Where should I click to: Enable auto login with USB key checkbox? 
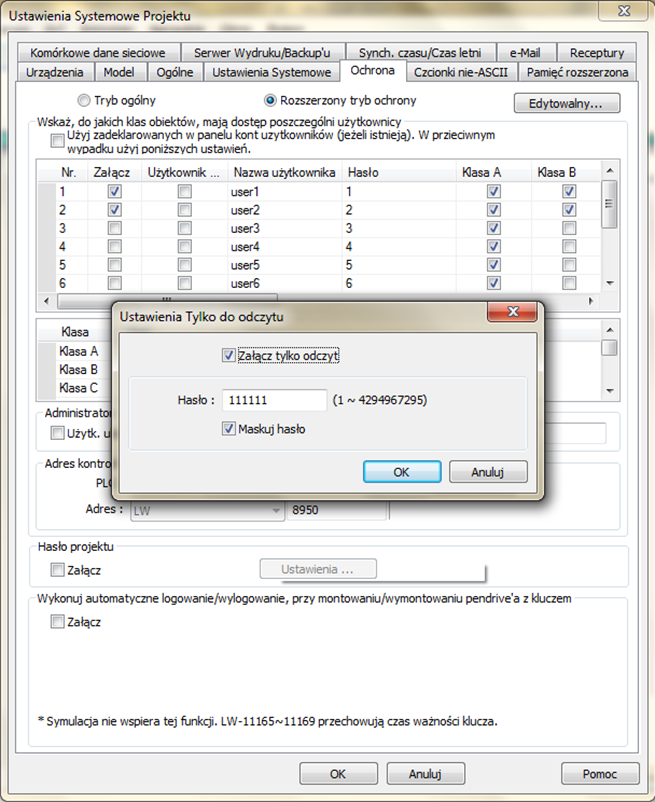pos(57,622)
